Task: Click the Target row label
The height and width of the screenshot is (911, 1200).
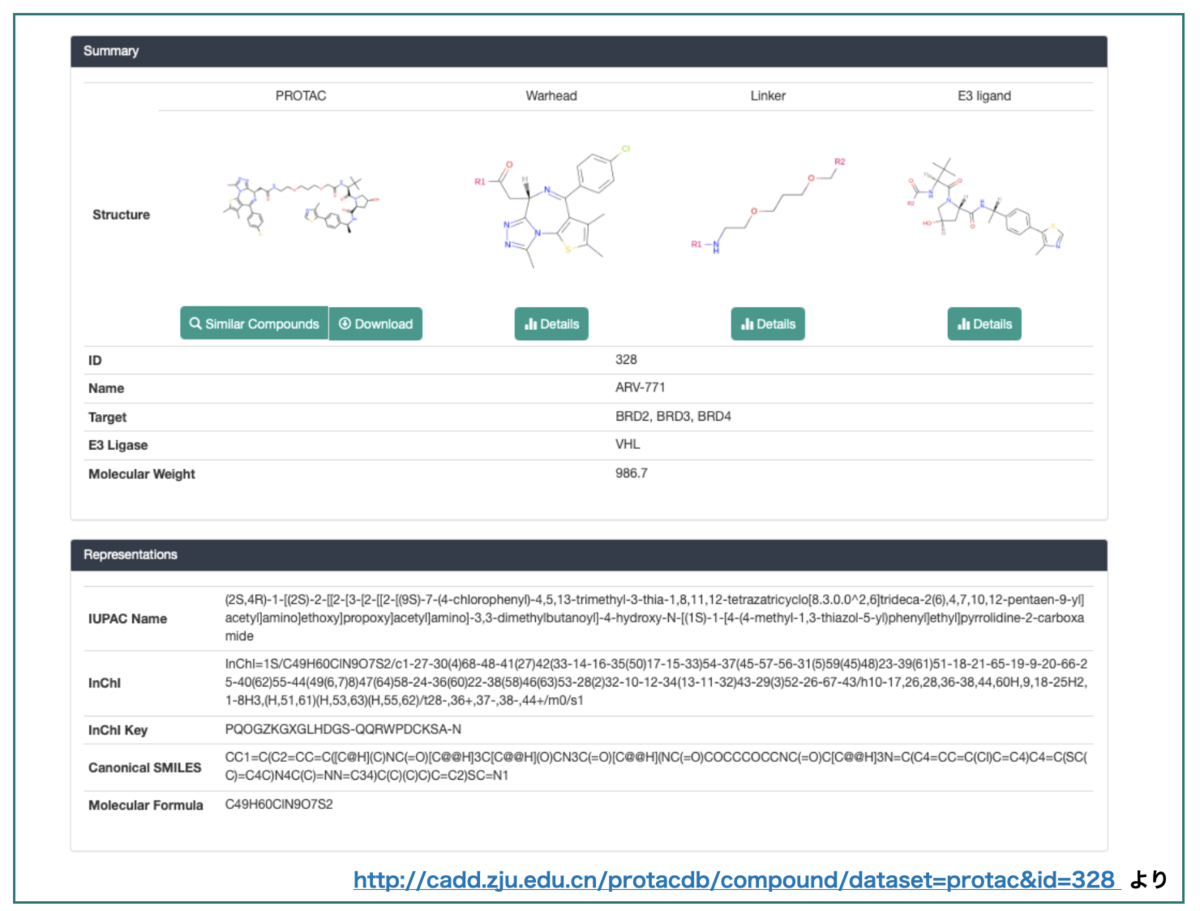Action: coord(108,417)
